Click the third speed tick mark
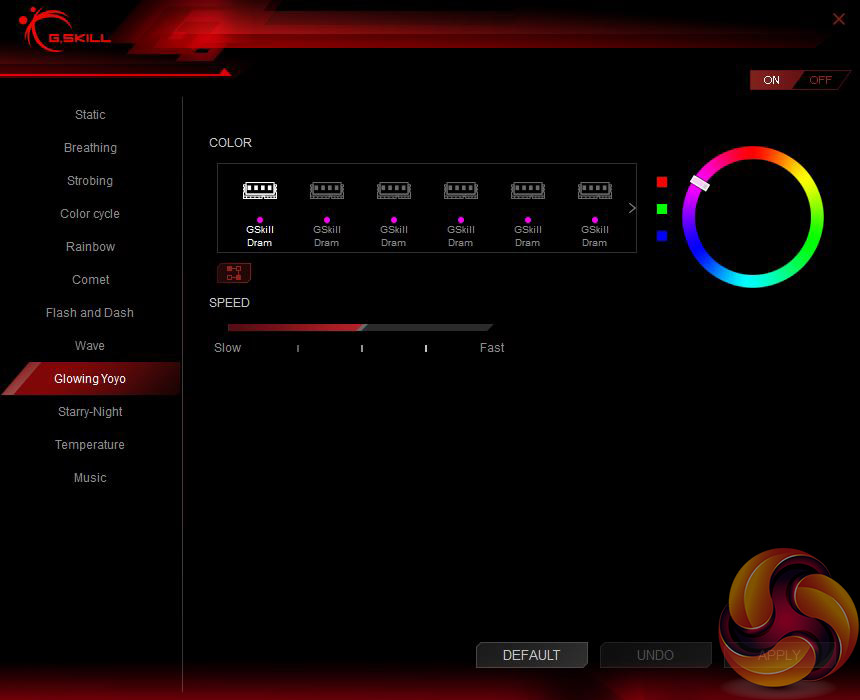 pyautogui.click(x=426, y=348)
